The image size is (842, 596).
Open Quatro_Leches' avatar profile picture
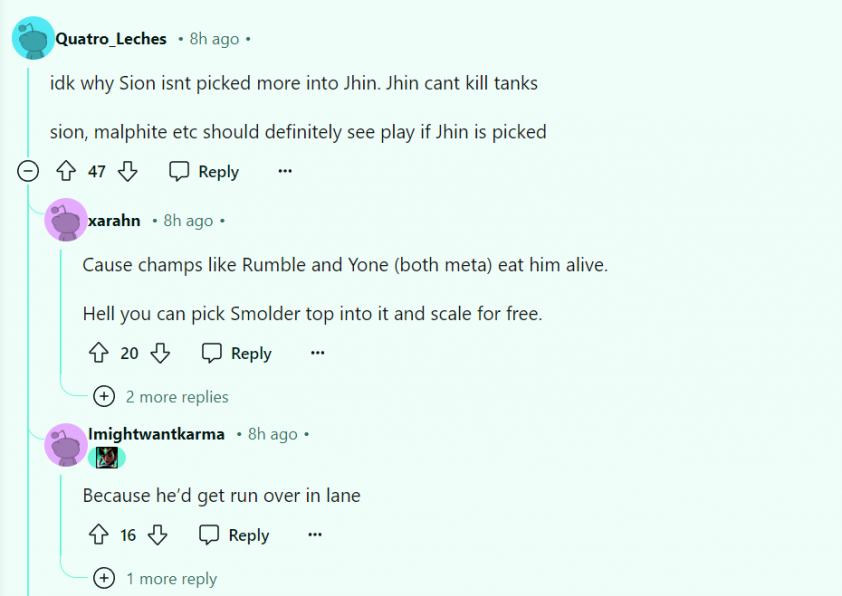[33, 38]
